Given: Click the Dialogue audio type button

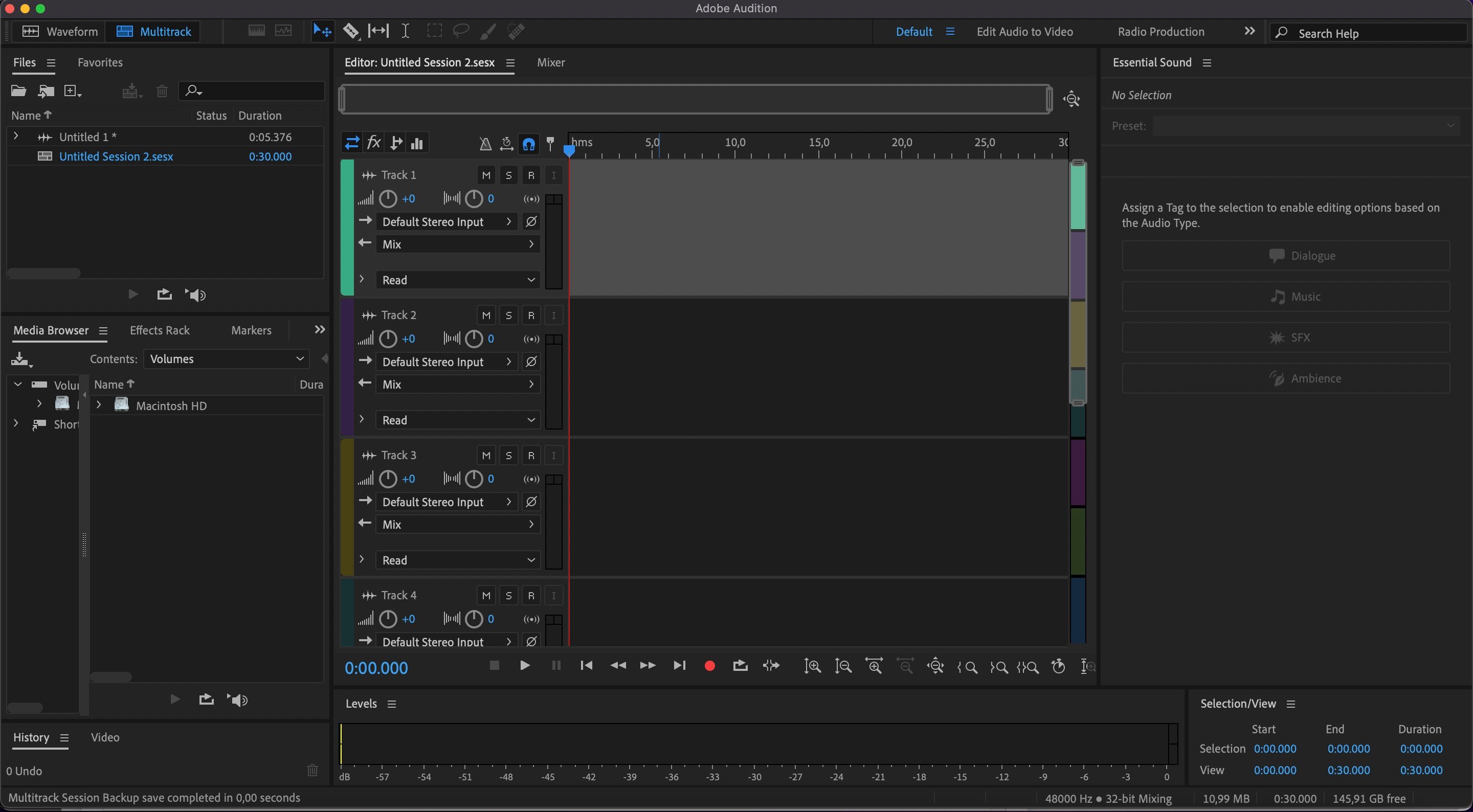Looking at the screenshot, I should (x=1285, y=256).
